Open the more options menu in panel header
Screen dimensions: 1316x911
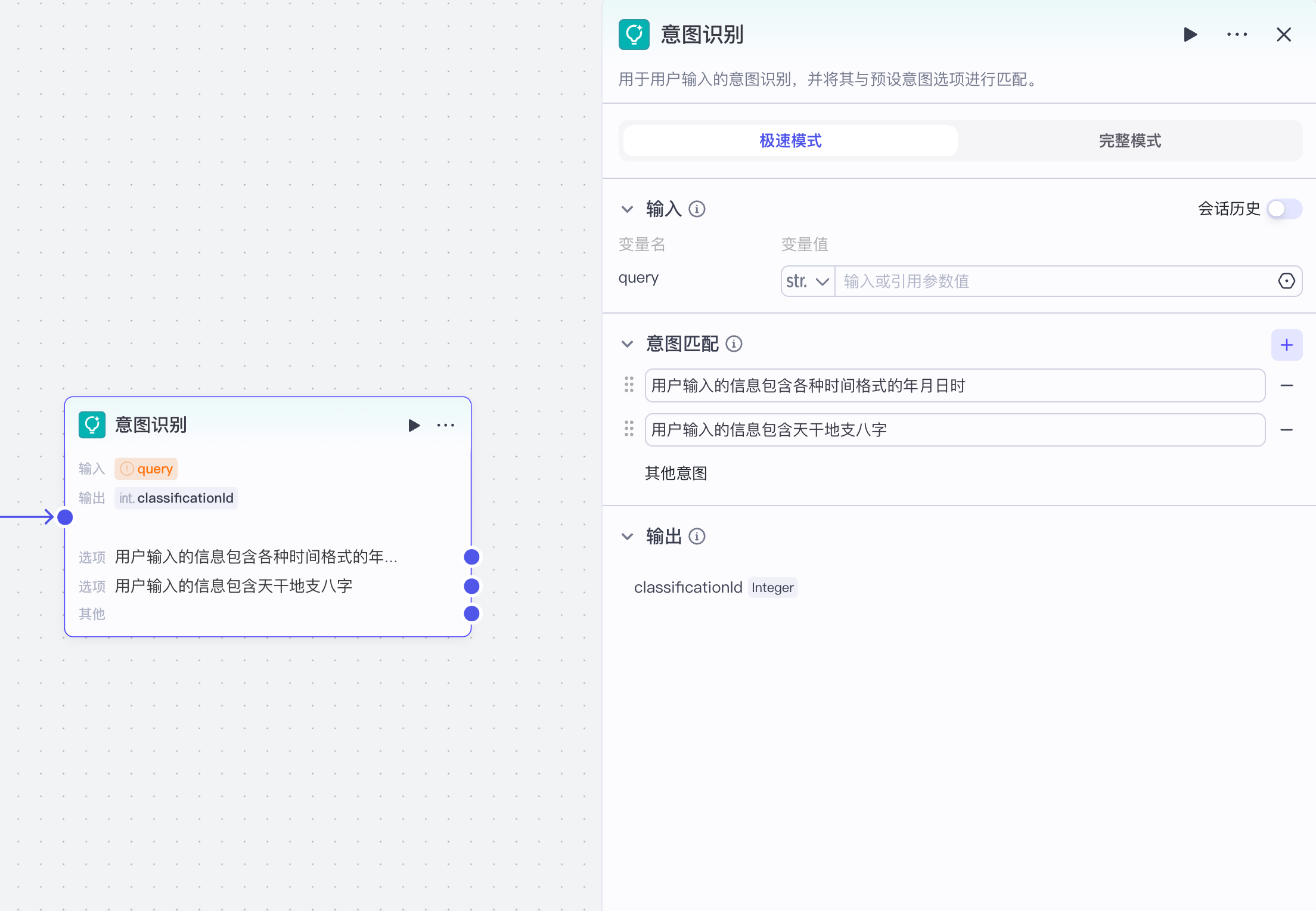coord(1237,35)
